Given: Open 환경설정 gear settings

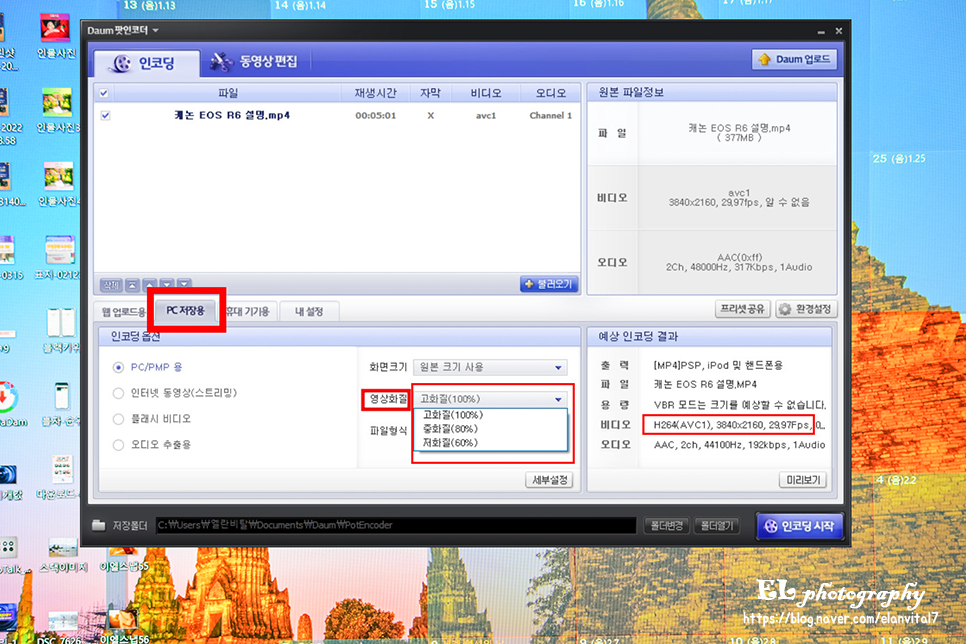Looking at the screenshot, I should pos(806,309).
